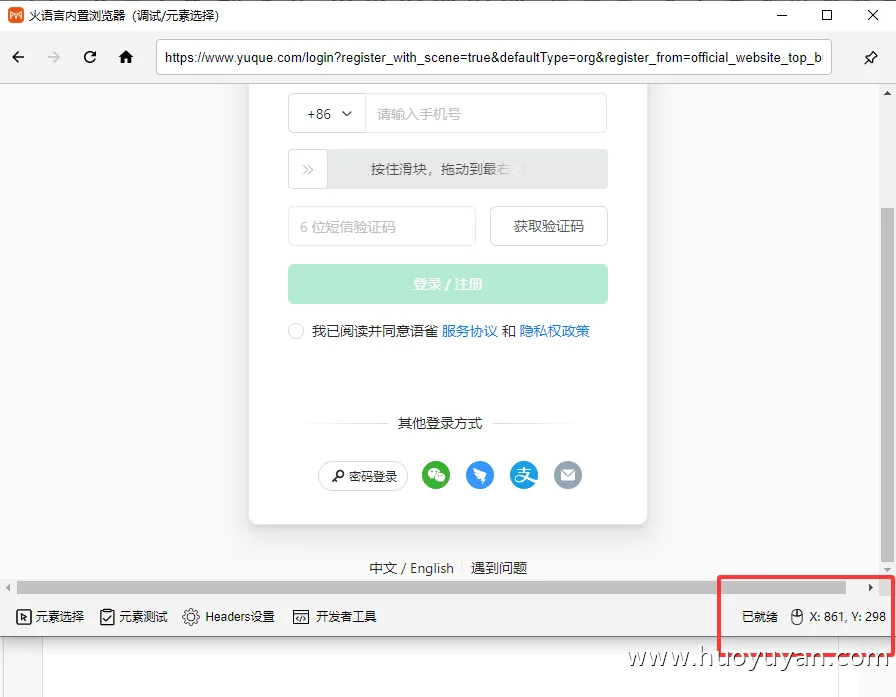Enable the agreement checkbox before login

(x=296, y=330)
